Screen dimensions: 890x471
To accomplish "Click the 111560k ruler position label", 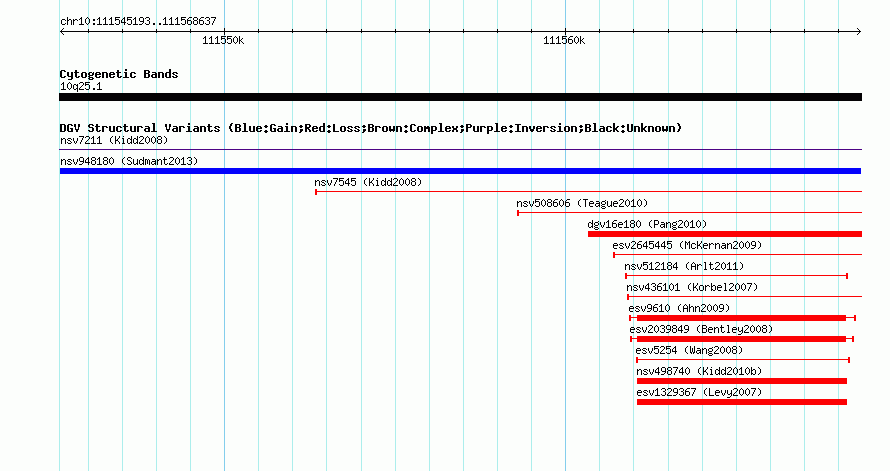I will 564,40.
